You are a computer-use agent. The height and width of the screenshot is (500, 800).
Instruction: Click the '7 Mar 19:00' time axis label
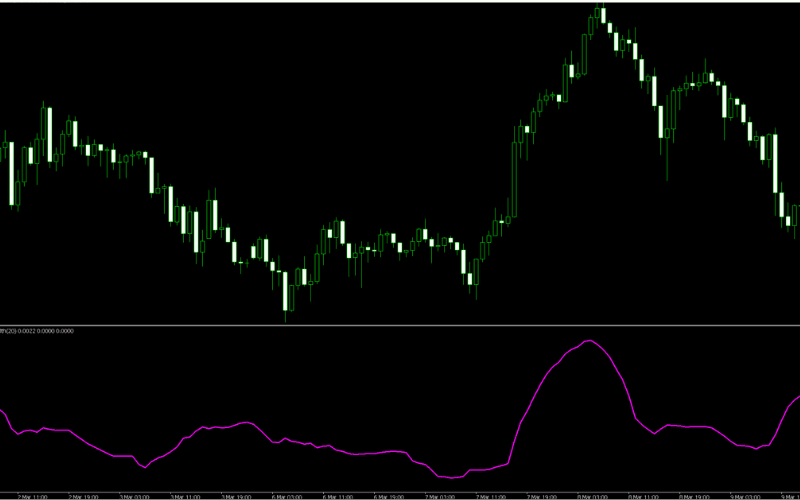pyautogui.click(x=542, y=496)
